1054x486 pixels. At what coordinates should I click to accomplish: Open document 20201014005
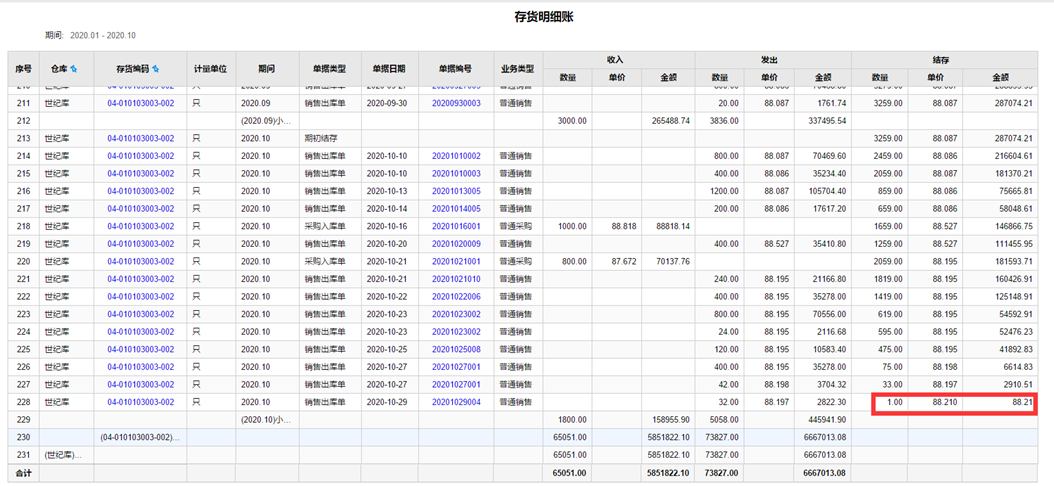pos(456,209)
